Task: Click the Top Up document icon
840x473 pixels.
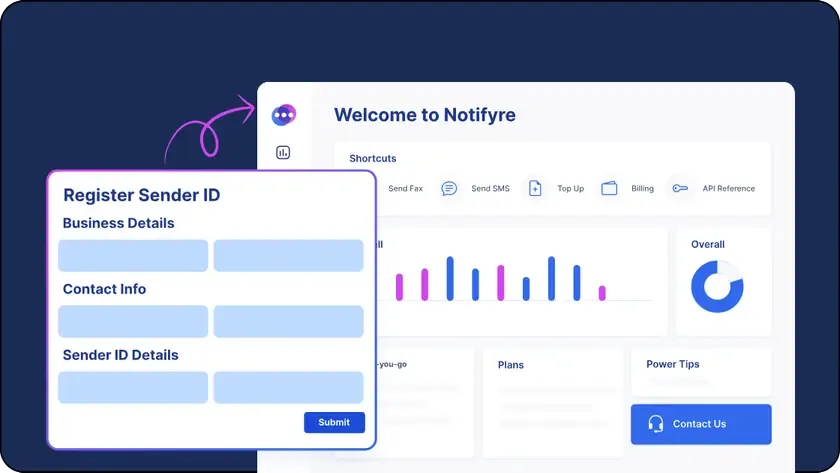Action: (535, 189)
